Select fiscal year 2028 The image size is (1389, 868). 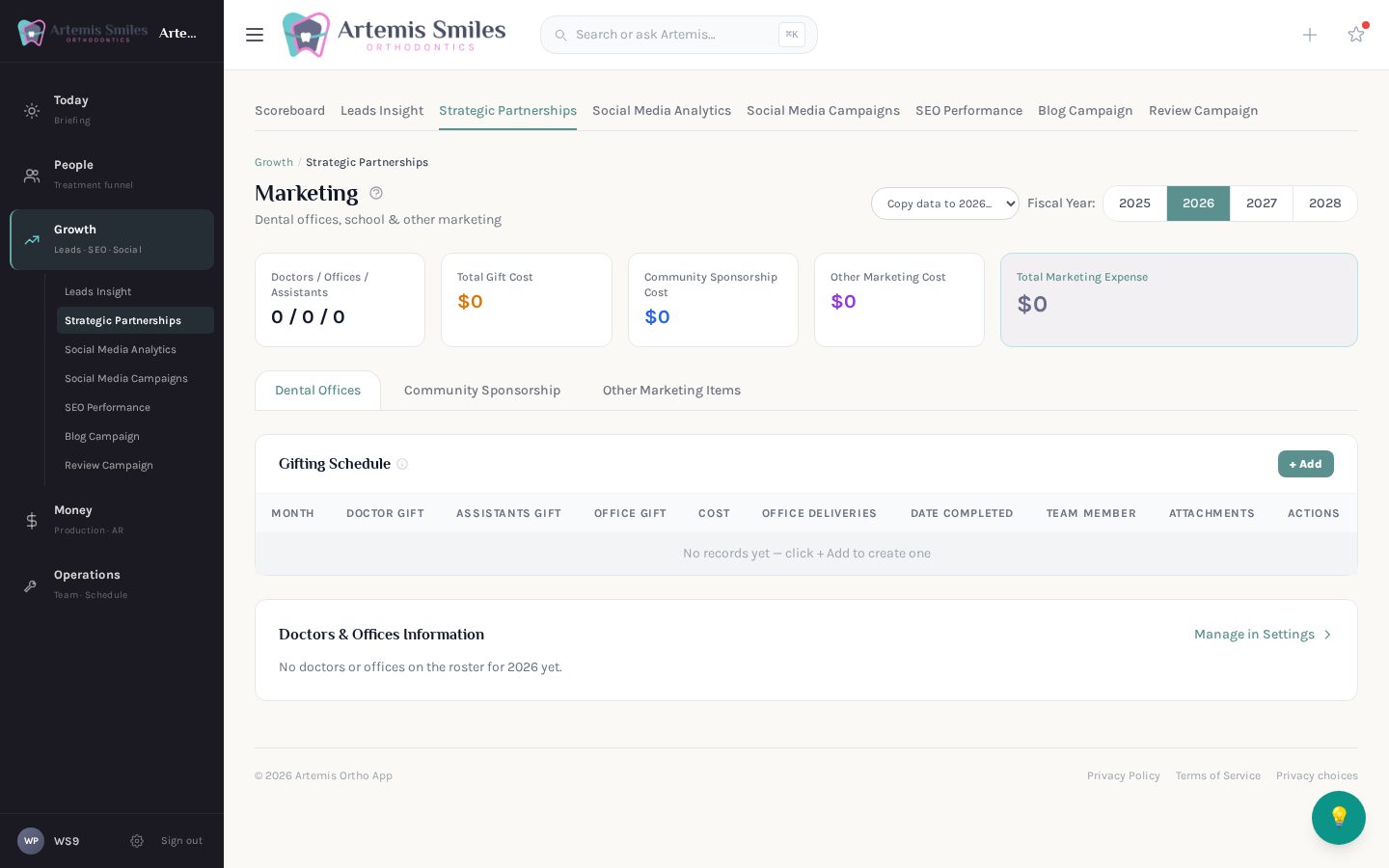coord(1324,203)
